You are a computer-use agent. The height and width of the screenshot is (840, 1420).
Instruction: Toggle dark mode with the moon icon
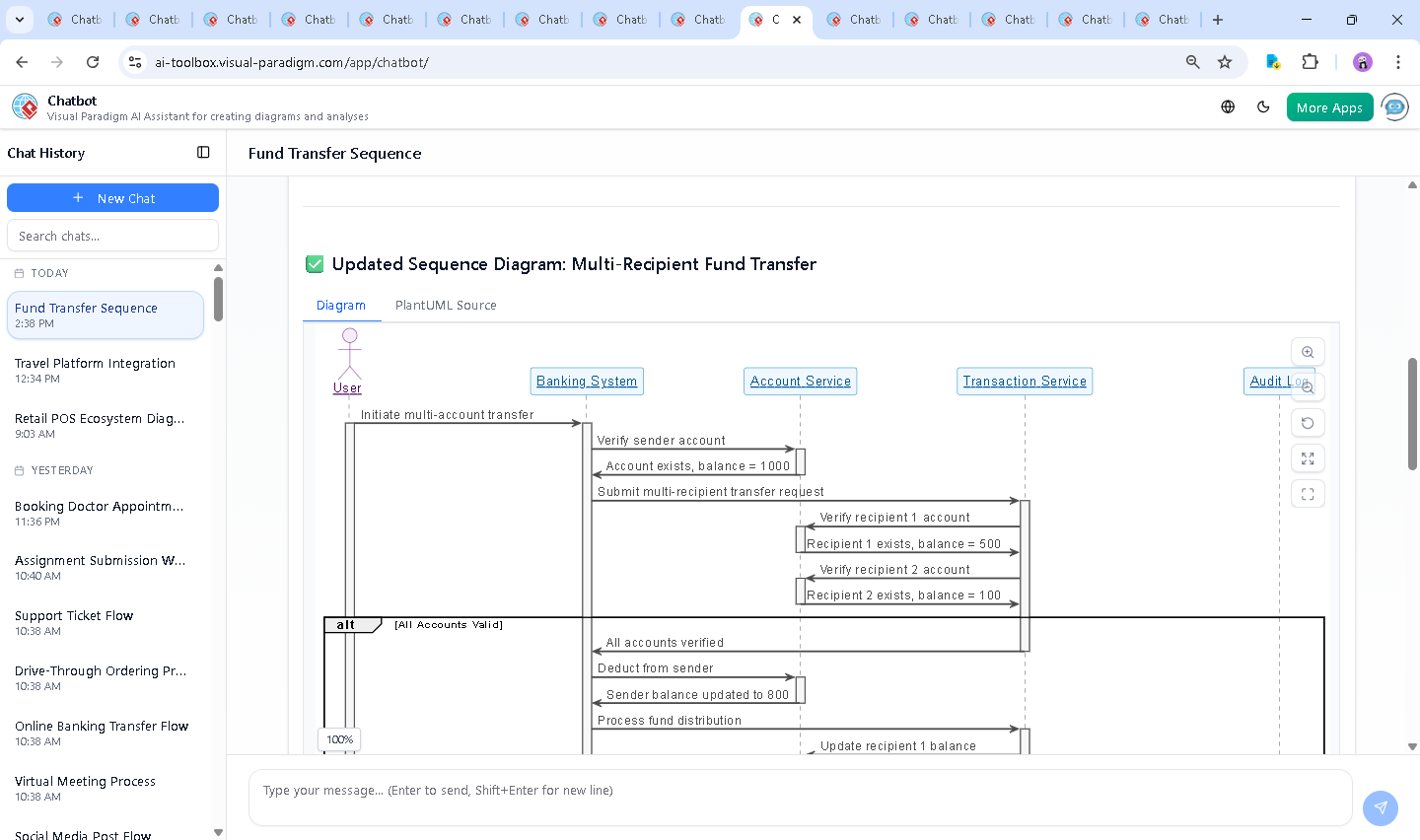pos(1263,106)
